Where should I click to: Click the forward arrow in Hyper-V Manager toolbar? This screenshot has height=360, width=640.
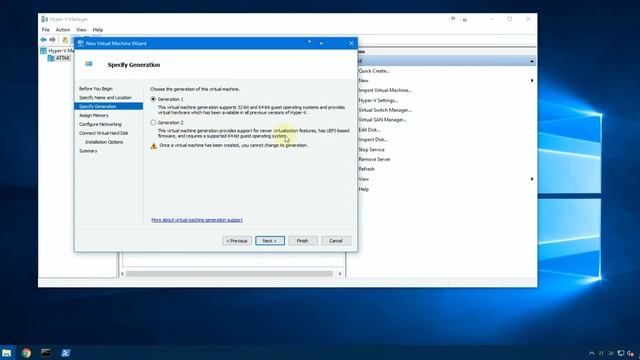52,40
